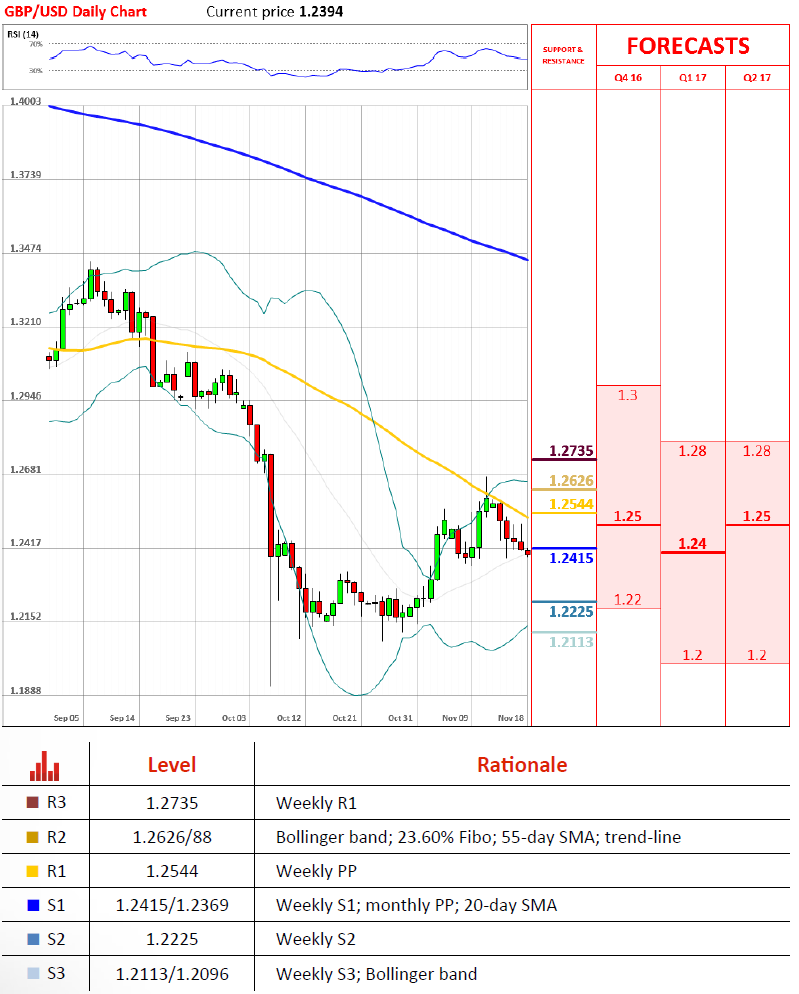This screenshot has width=799, height=994.
Task: Click the 1.3739 price axis label
Action: tap(25, 174)
